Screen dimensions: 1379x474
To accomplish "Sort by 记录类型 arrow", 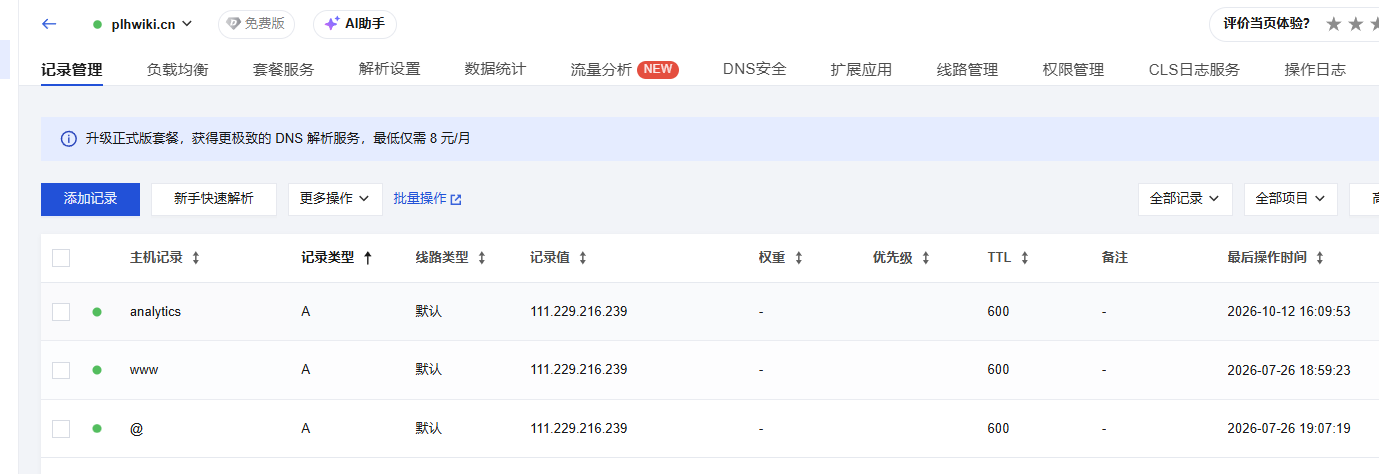I will pos(367,258).
